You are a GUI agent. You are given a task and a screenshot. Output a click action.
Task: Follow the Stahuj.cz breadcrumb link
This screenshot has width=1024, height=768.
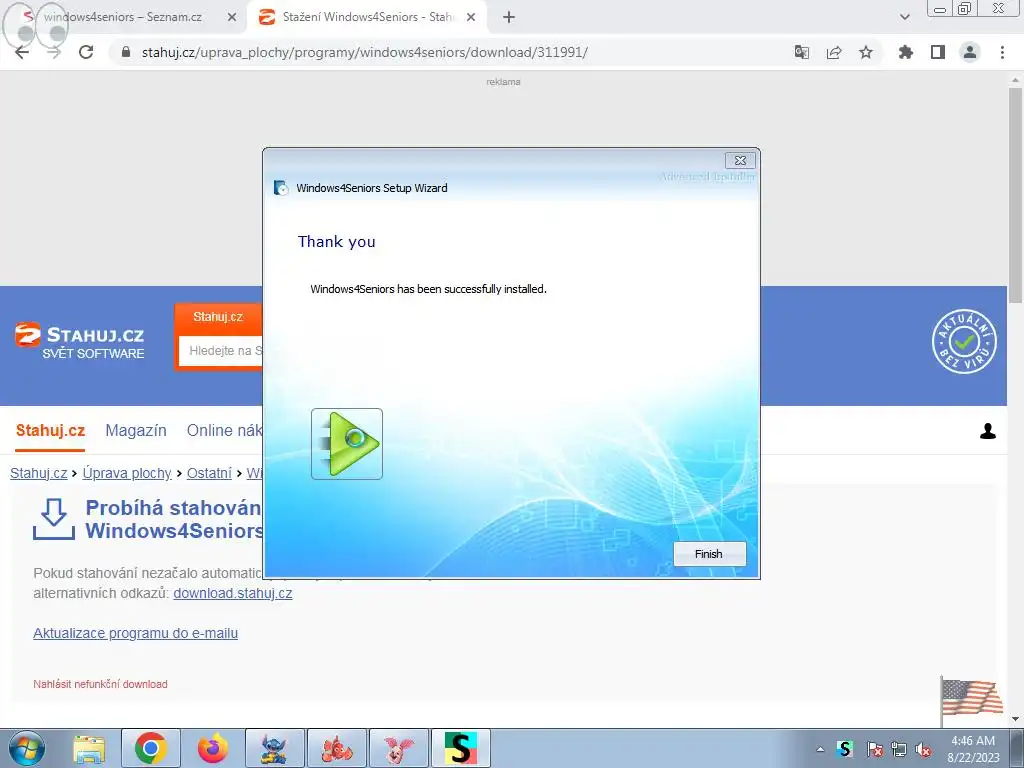(x=39, y=473)
